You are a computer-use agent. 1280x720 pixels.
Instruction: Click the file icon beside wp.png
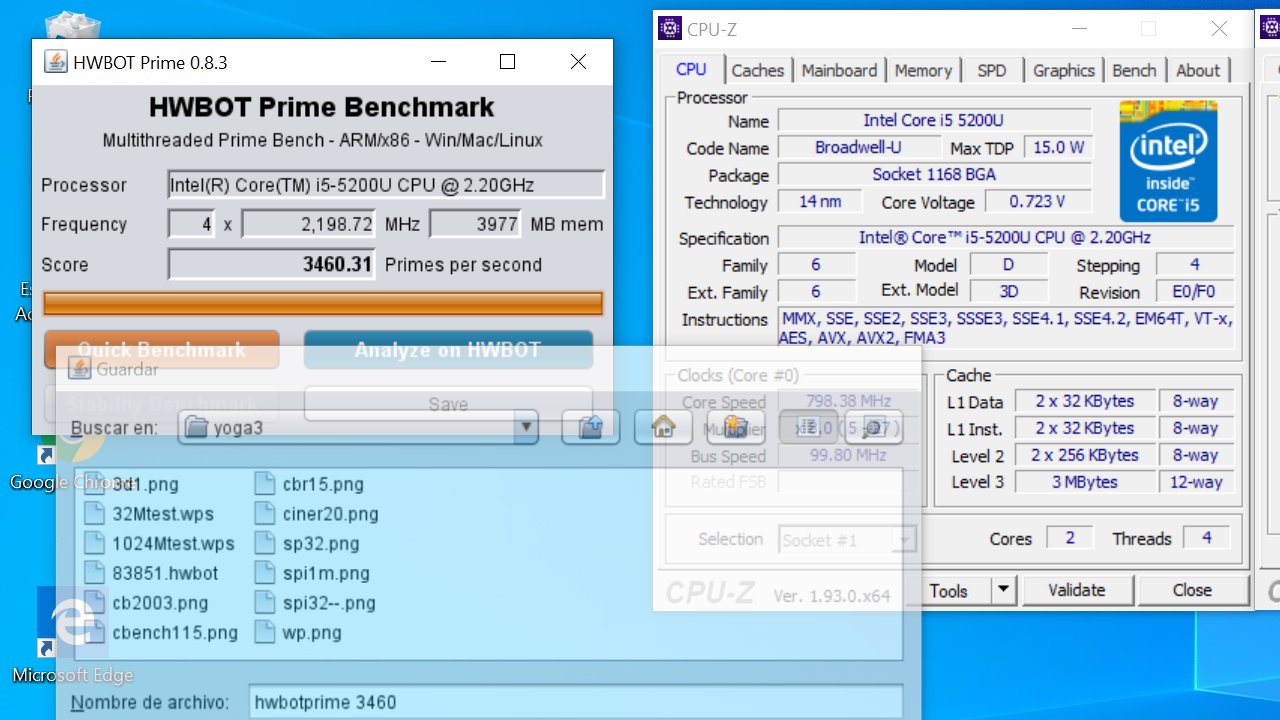coord(265,633)
